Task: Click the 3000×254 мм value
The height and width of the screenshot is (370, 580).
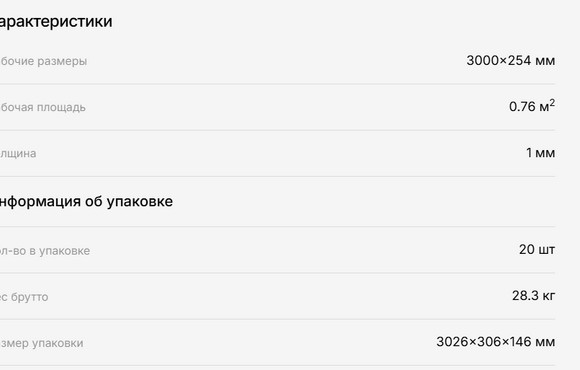Action: click(510, 60)
